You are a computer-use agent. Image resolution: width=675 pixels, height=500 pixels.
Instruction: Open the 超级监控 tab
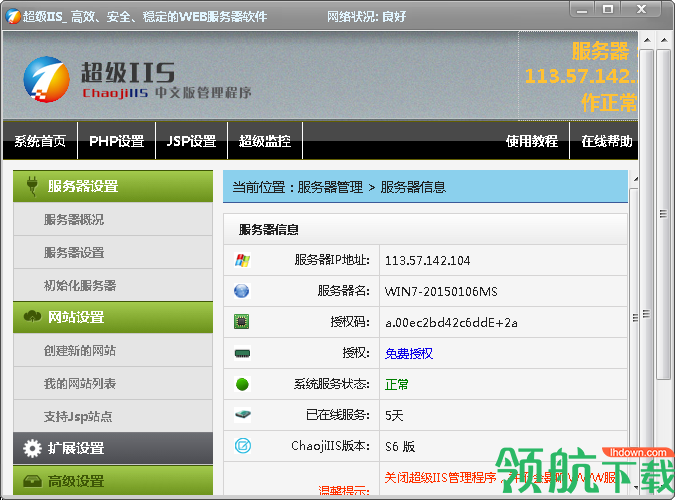point(265,141)
